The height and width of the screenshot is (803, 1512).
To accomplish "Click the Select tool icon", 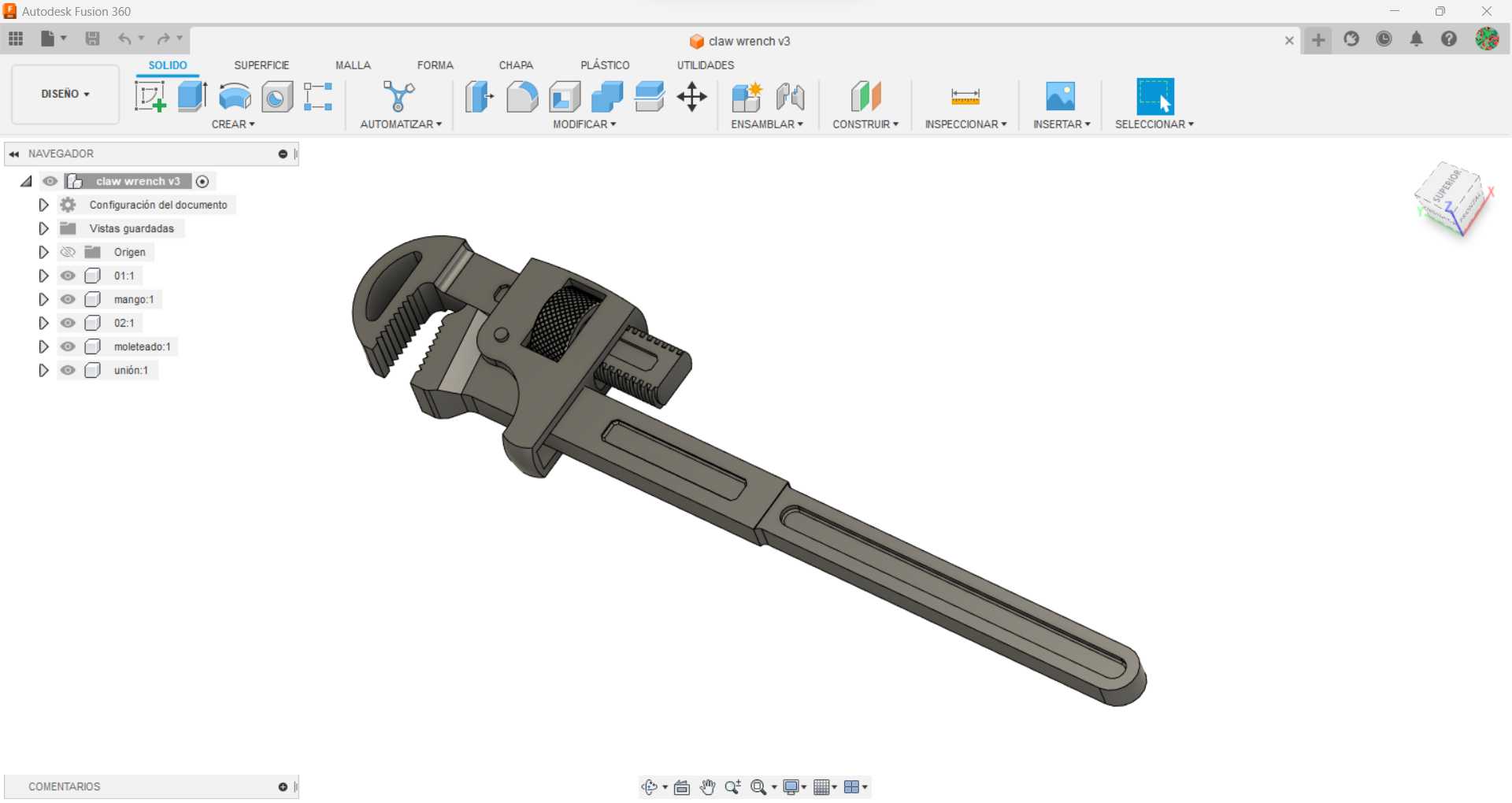I will click(x=1155, y=97).
